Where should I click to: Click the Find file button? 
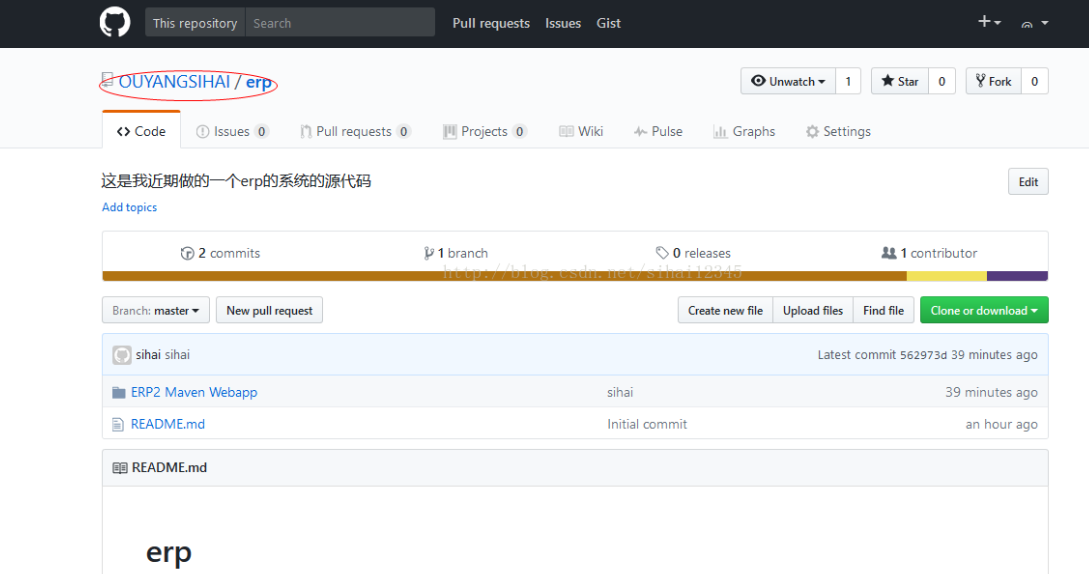click(x=883, y=310)
